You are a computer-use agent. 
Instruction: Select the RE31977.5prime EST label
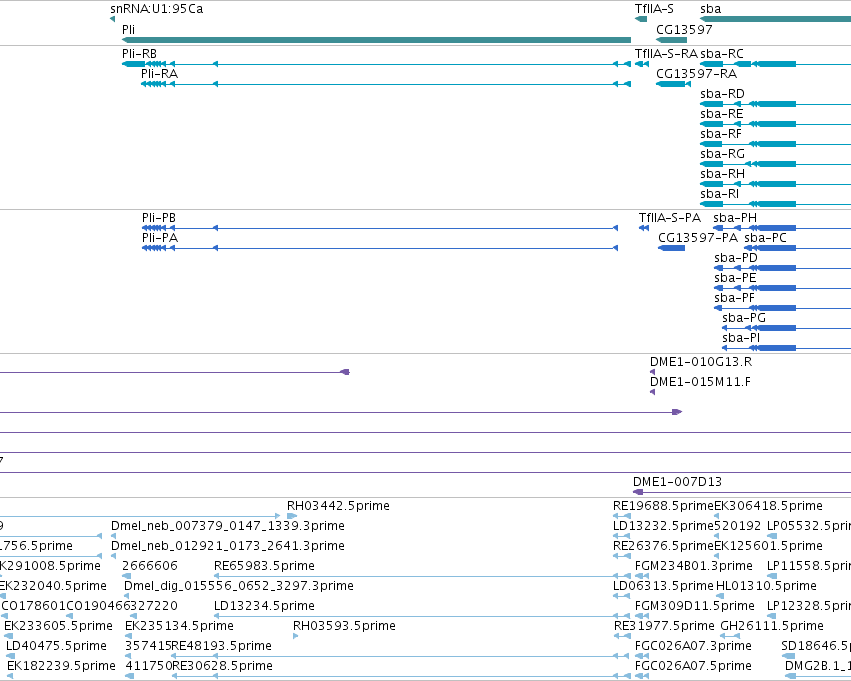(664, 627)
